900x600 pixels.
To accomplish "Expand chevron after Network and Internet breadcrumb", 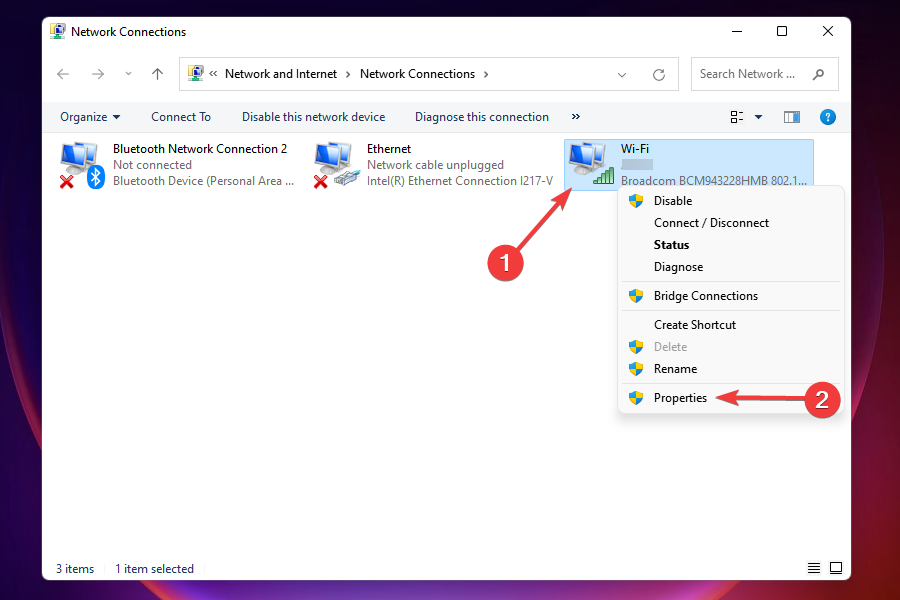I will (348, 74).
